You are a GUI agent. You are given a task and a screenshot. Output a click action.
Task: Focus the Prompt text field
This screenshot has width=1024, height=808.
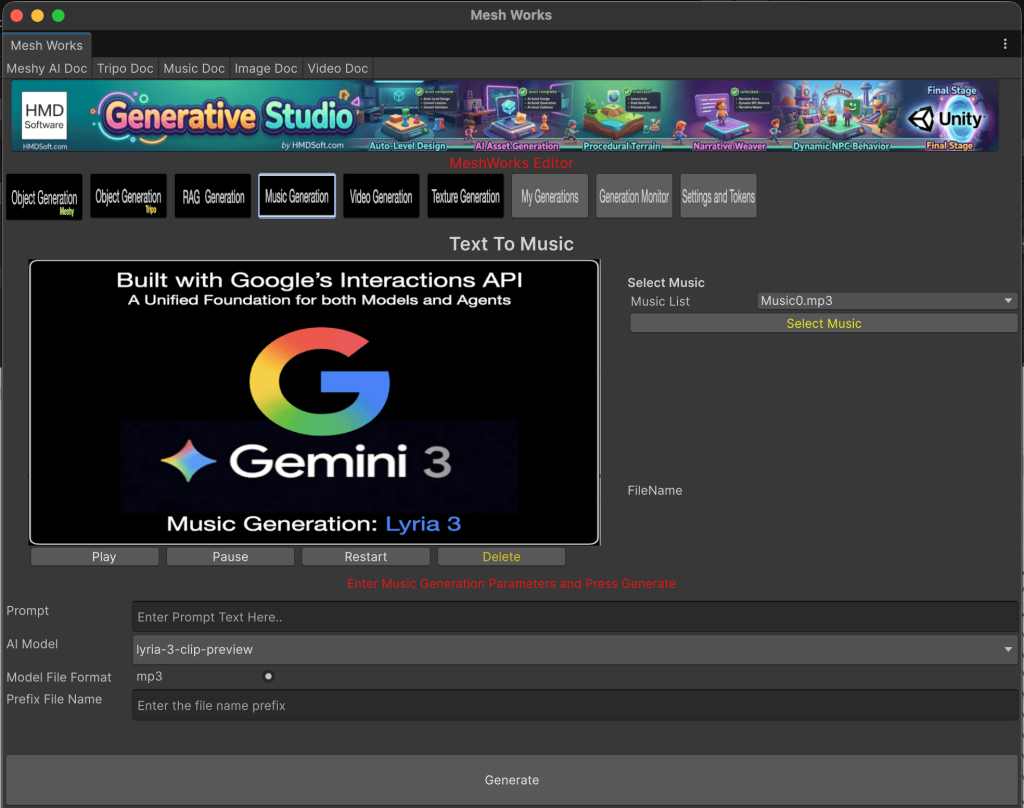click(x=575, y=617)
